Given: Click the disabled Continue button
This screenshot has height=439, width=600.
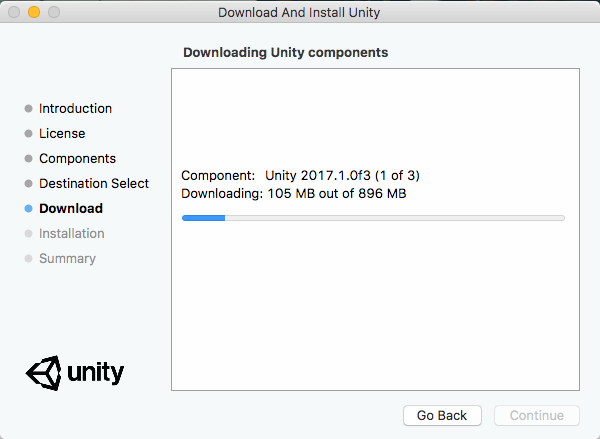Looking at the screenshot, I should click(537, 415).
